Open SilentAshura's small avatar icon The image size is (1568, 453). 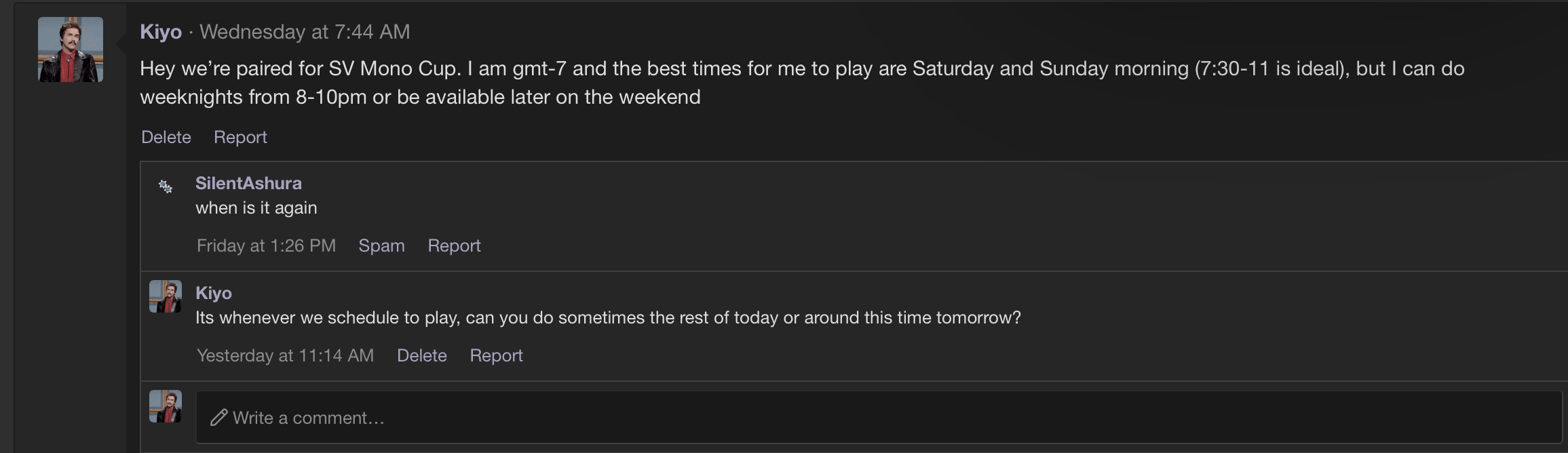point(166,186)
